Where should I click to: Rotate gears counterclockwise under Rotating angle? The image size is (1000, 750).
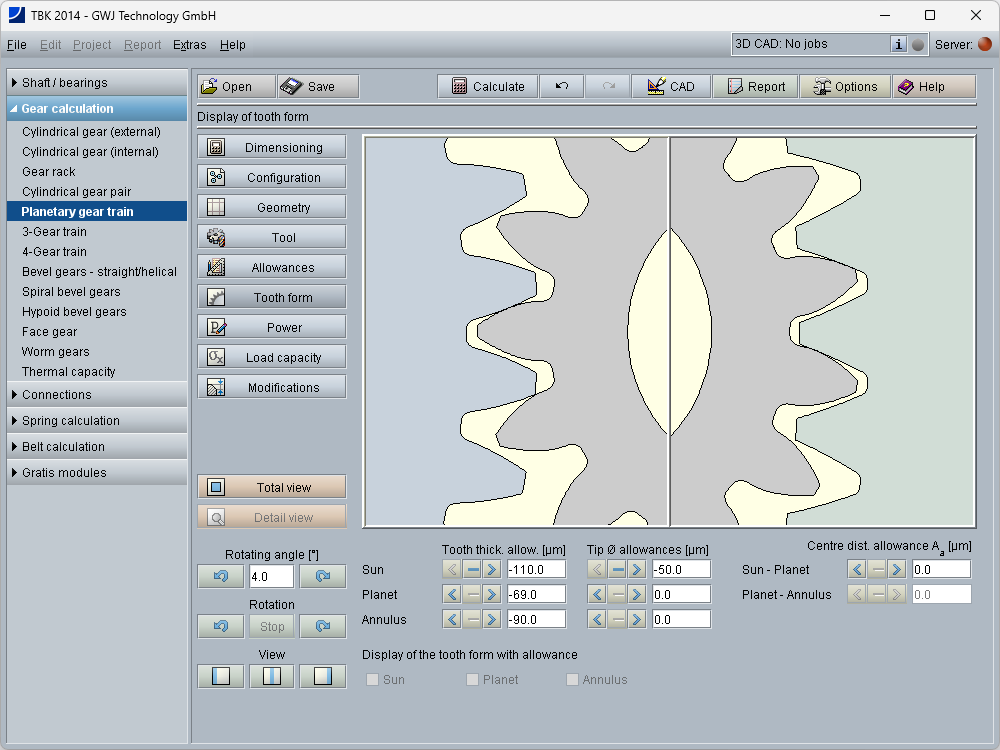click(221, 577)
